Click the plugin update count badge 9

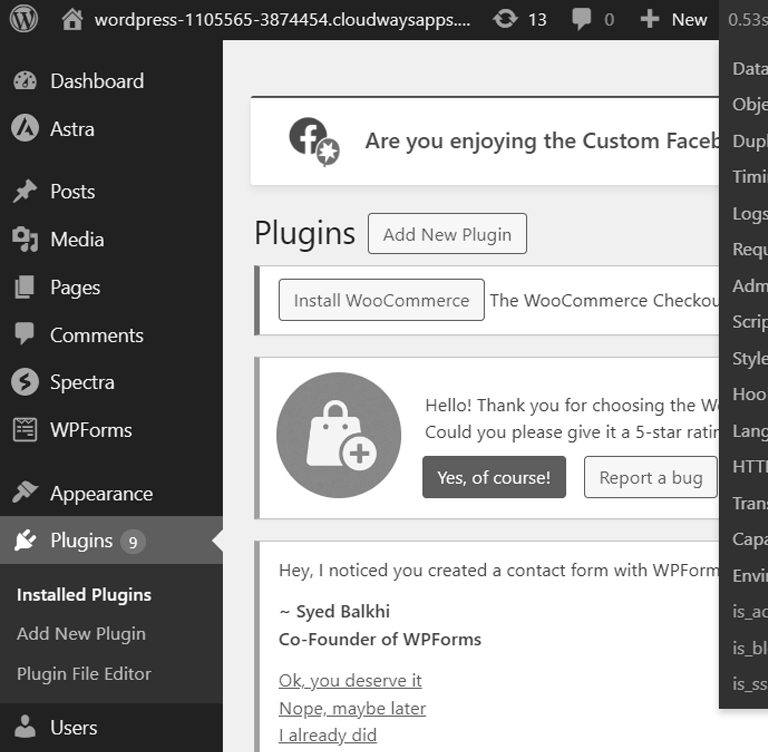pos(133,542)
